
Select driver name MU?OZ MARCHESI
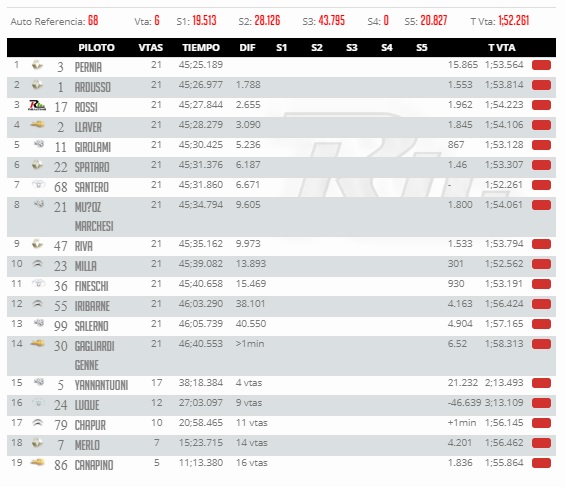click(x=94, y=216)
